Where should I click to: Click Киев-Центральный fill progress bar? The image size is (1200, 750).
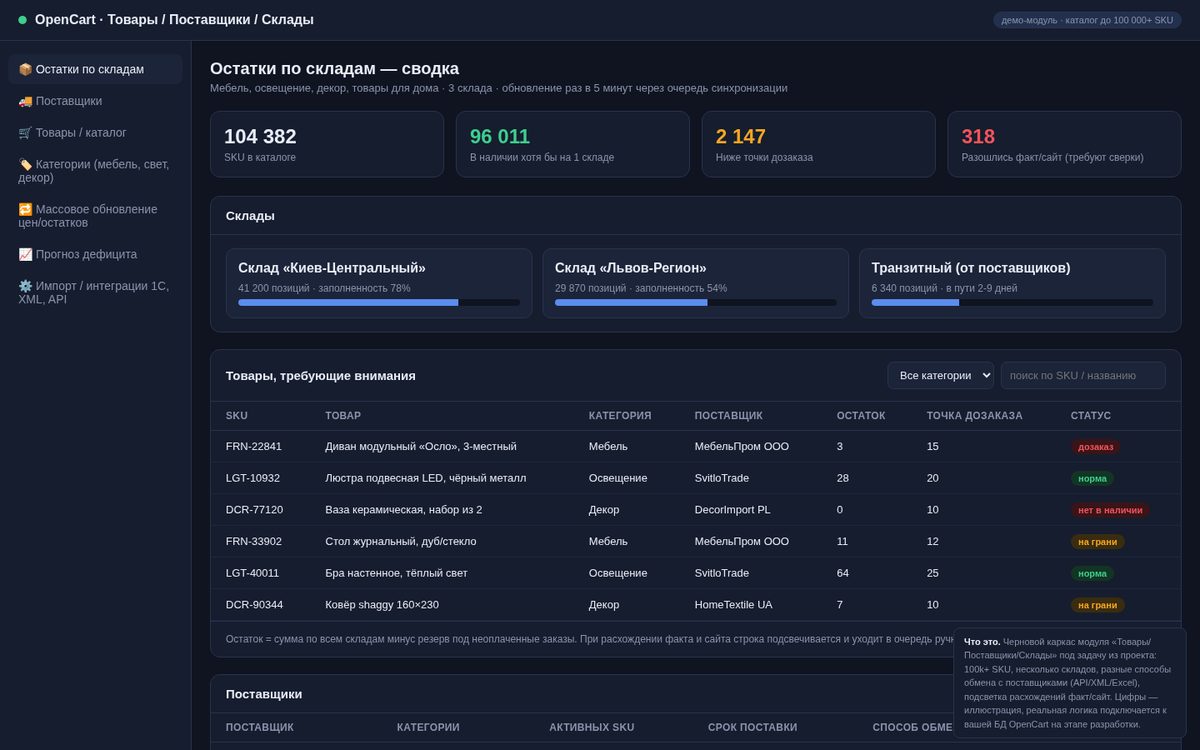pyautogui.click(x=379, y=302)
